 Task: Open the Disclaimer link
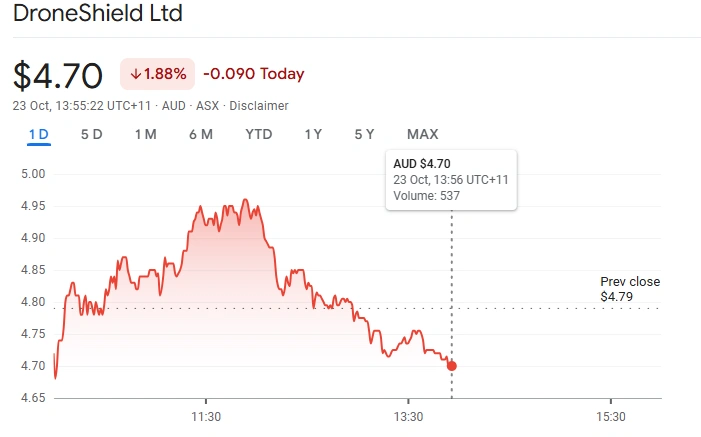coord(259,105)
